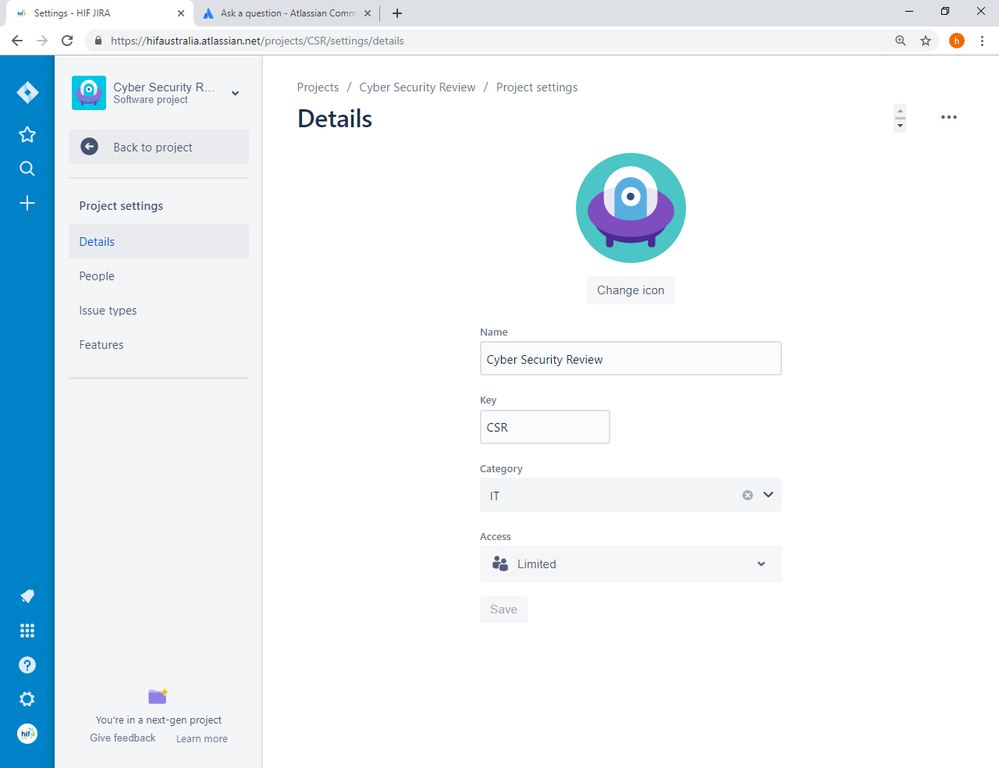Viewport: 999px width, 768px height.
Task: Open the hif profile avatar
Action: [x=27, y=734]
